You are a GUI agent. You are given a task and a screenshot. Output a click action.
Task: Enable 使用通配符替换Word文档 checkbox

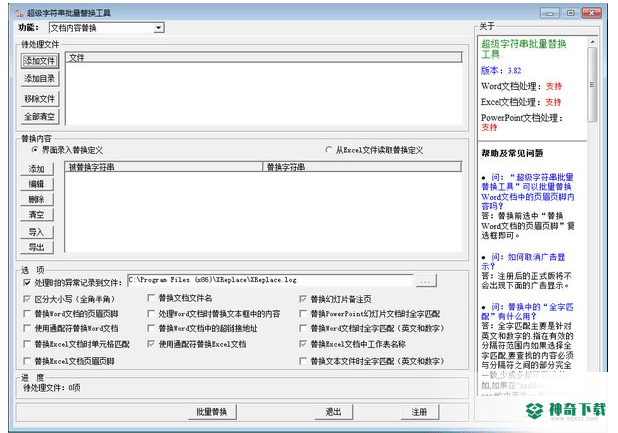tap(27, 328)
